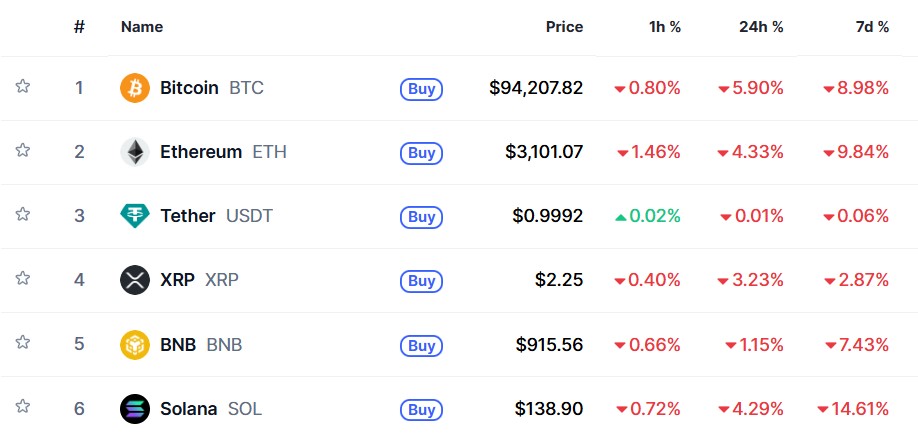Add XRP to watchlist via star
918x438 pixels.
[23, 279]
